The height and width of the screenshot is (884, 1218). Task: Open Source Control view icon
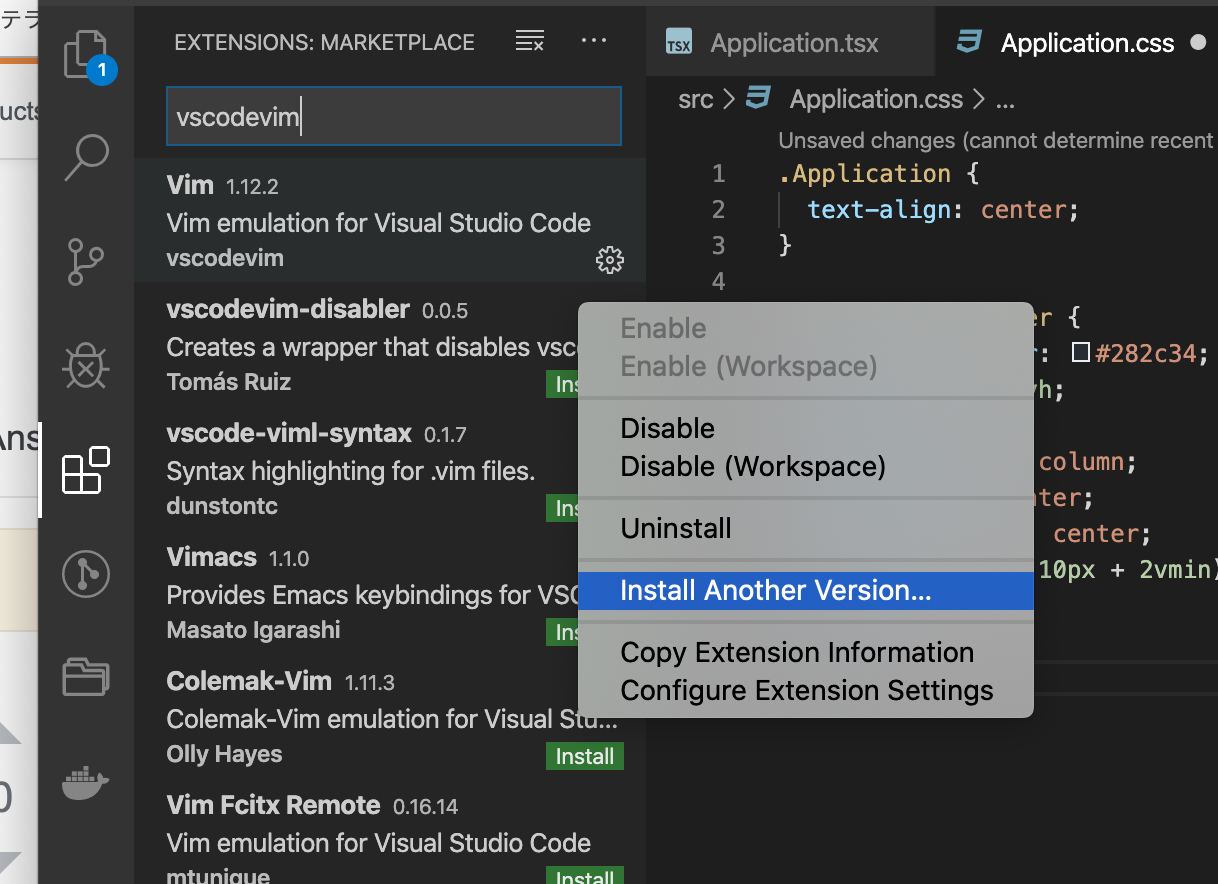click(x=86, y=263)
